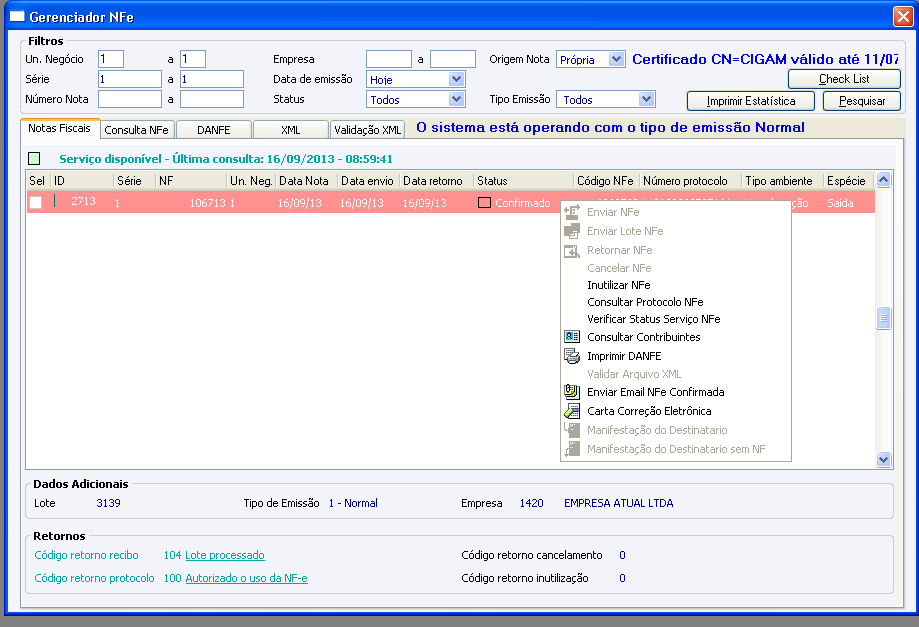Click the NF column header
The width and height of the screenshot is (919, 627).
191,180
